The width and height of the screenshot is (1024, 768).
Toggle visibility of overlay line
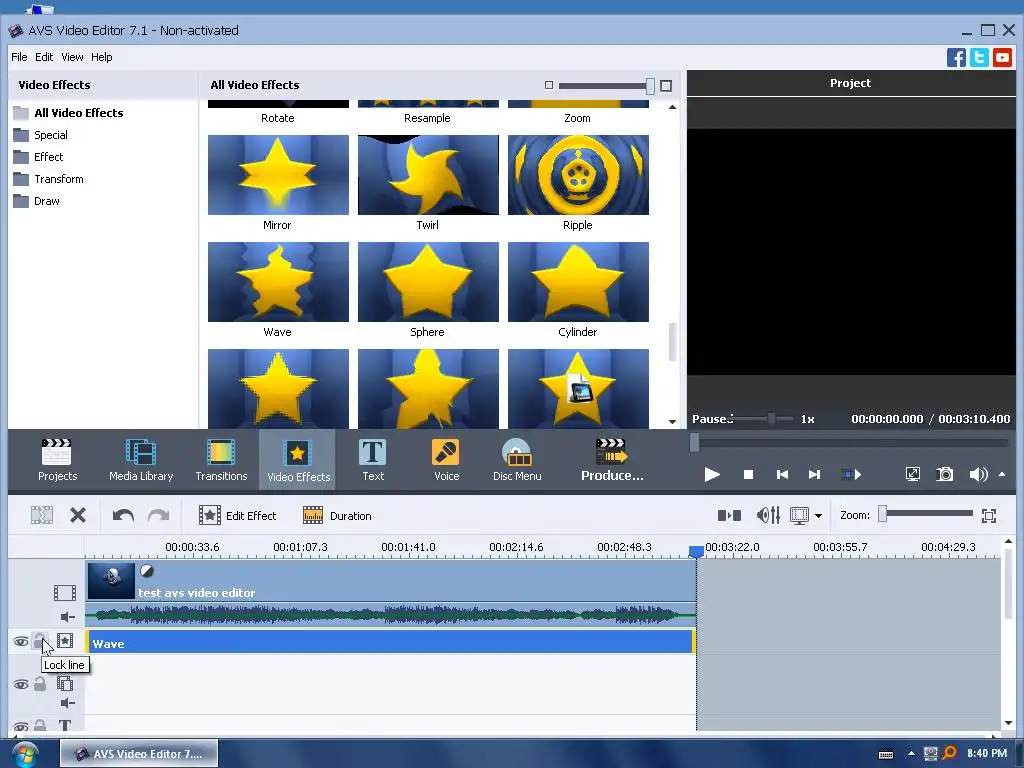(21, 685)
